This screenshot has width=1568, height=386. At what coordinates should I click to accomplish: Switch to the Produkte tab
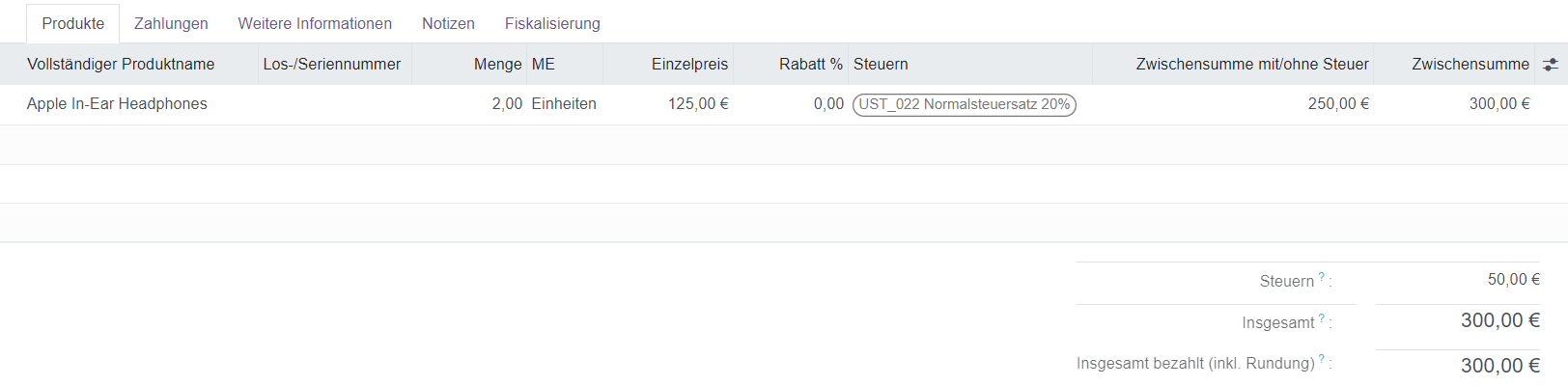(x=73, y=23)
